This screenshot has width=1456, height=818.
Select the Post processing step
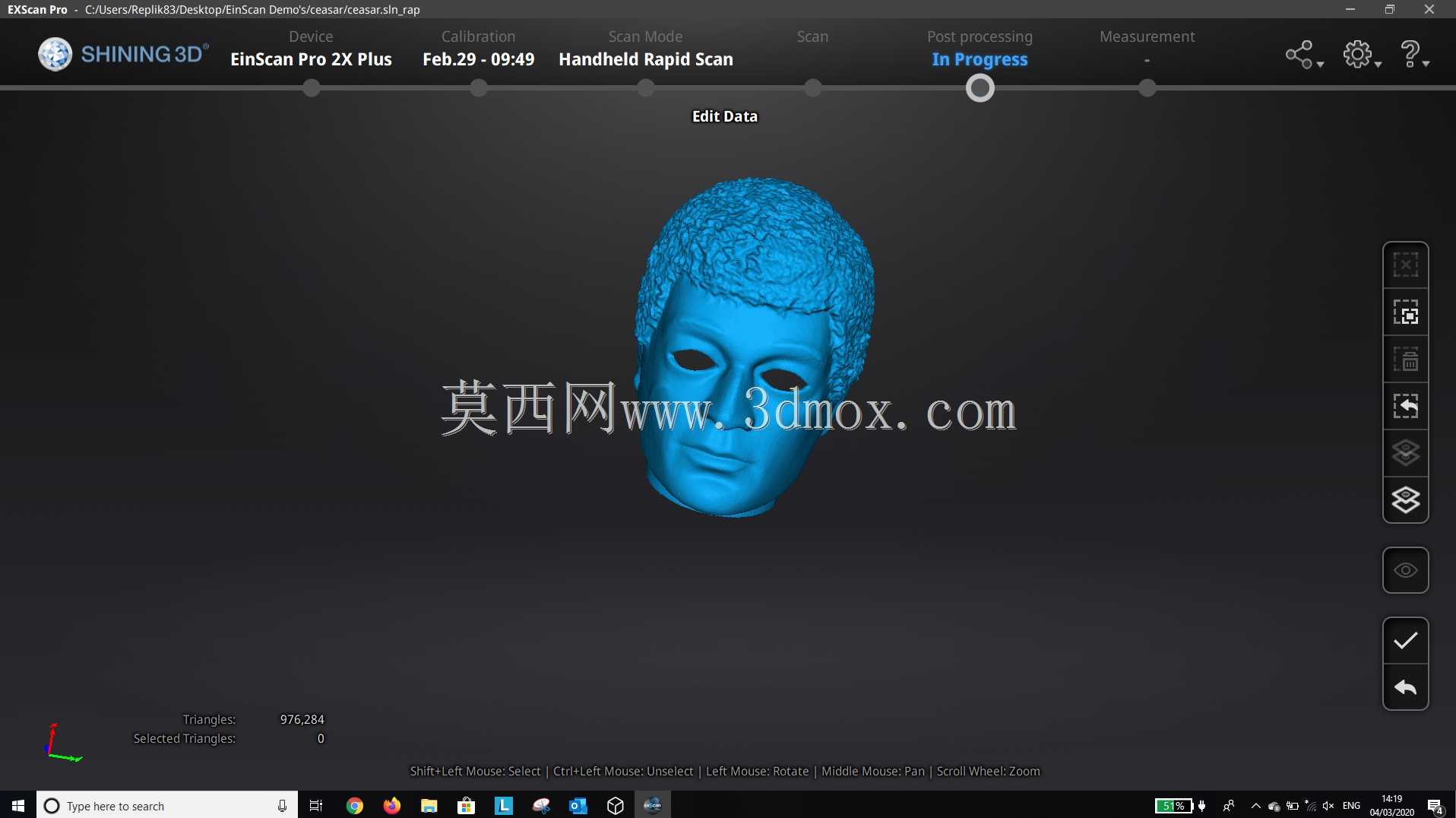point(980,36)
